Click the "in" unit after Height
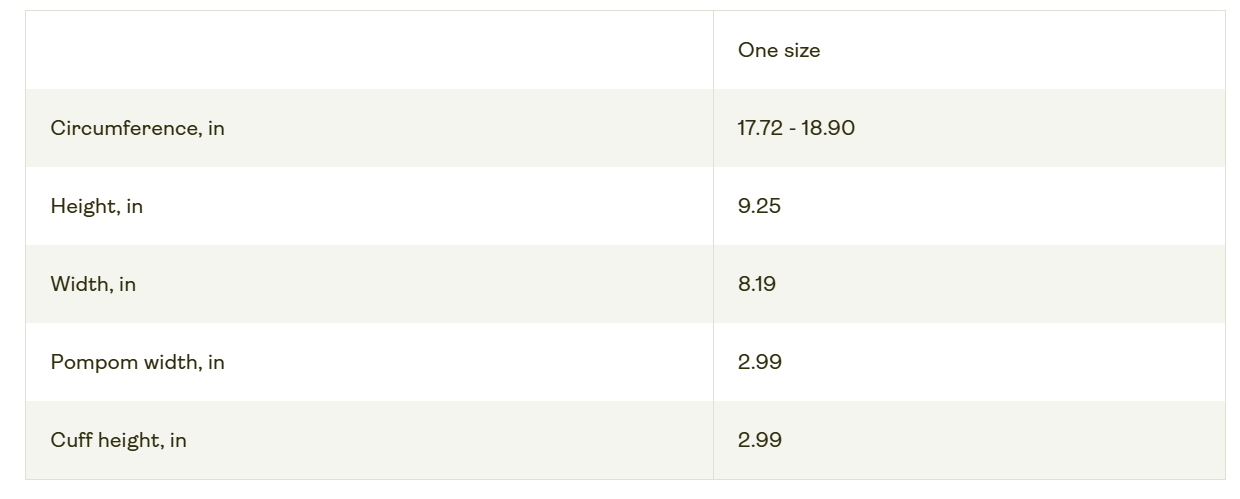This screenshot has height=499, width=1240. tap(134, 206)
